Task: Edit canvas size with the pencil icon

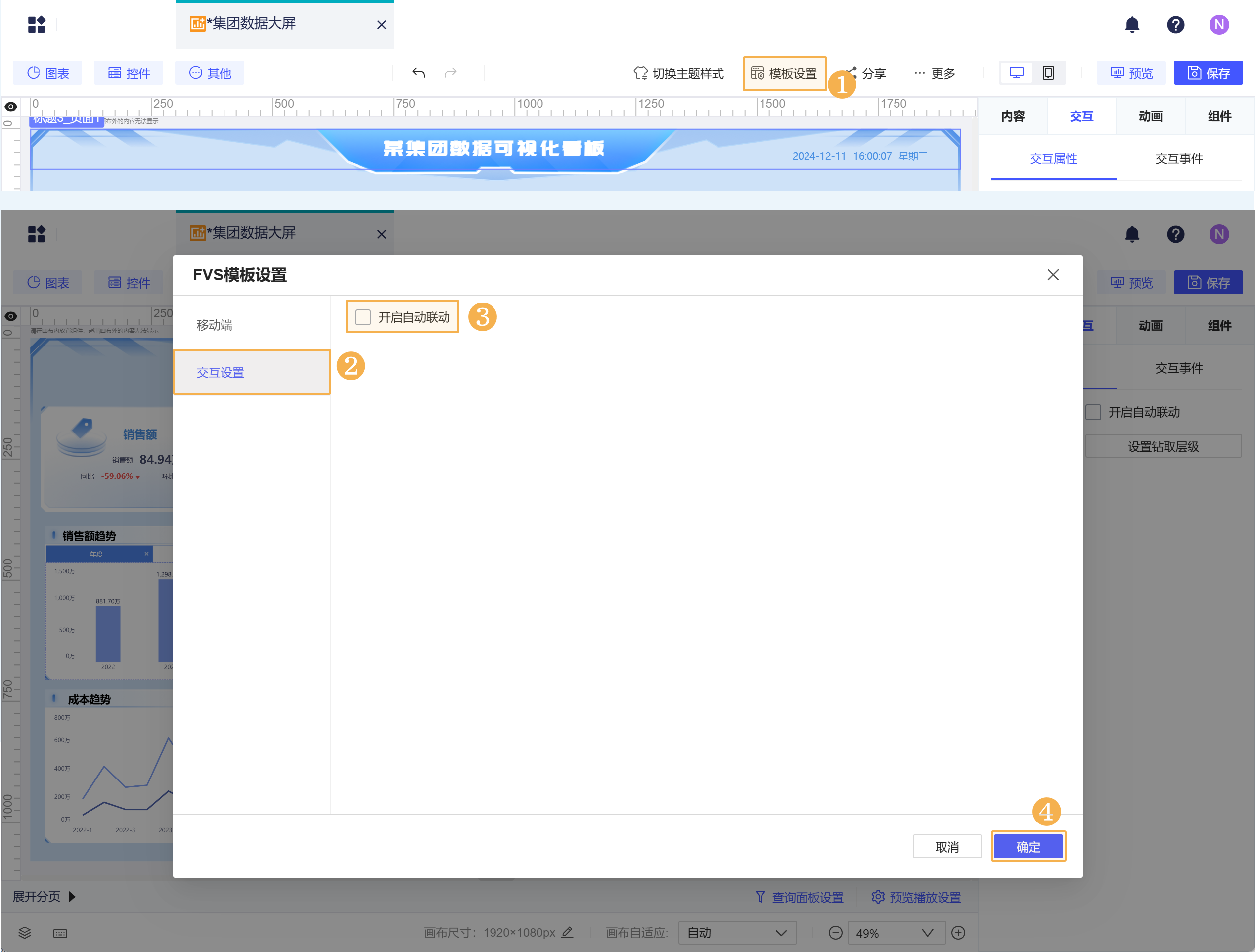Action: [567, 932]
